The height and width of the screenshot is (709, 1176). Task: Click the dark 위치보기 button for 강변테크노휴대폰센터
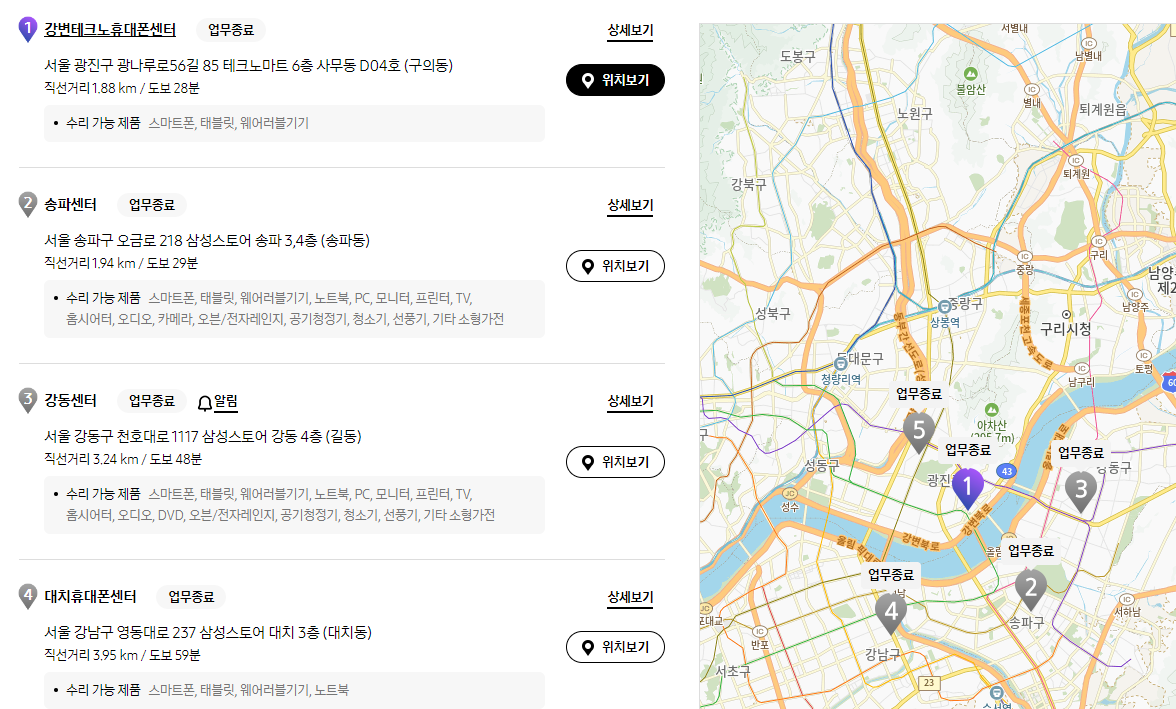(x=614, y=80)
